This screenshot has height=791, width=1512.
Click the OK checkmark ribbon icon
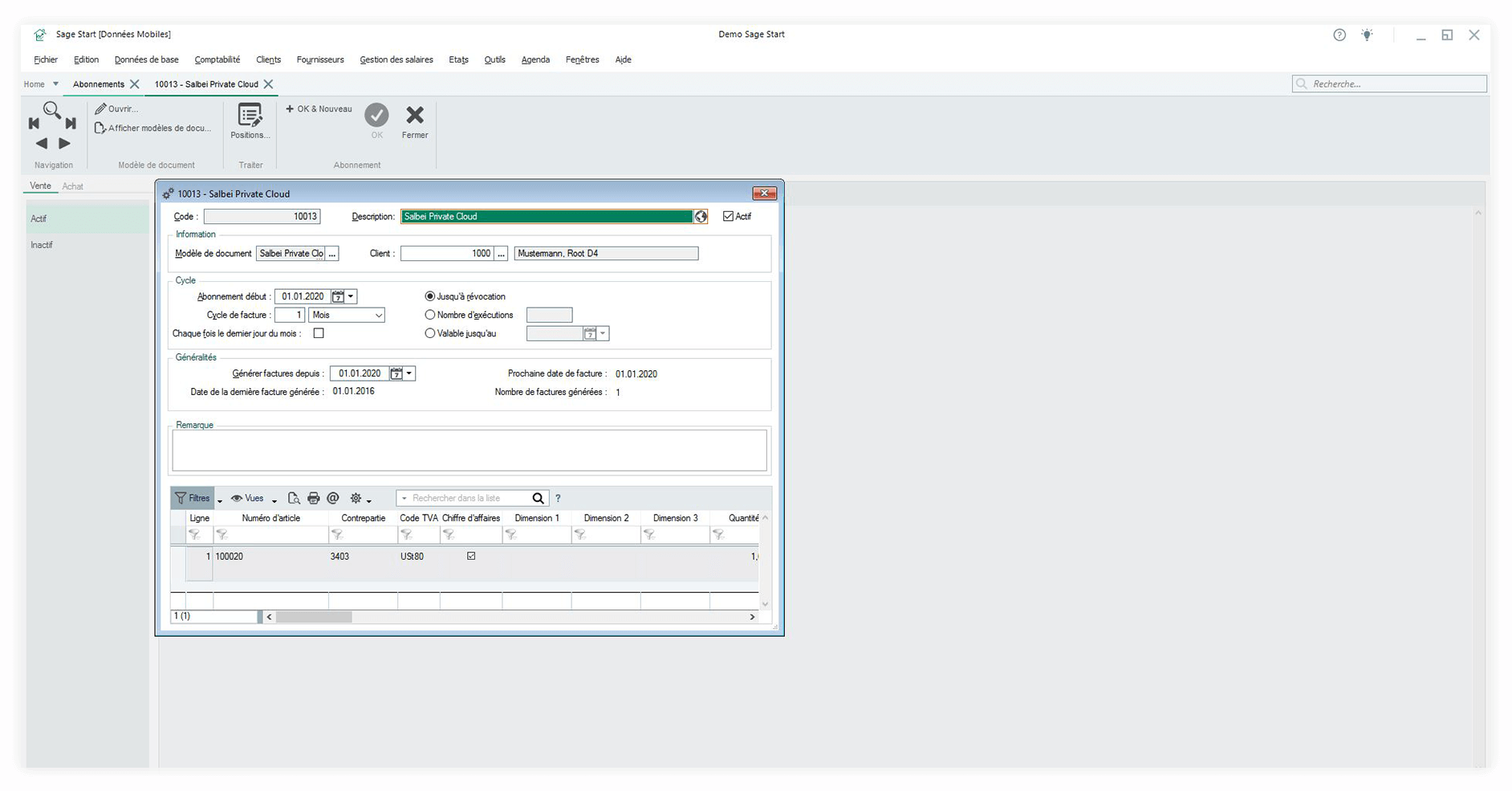click(x=376, y=115)
